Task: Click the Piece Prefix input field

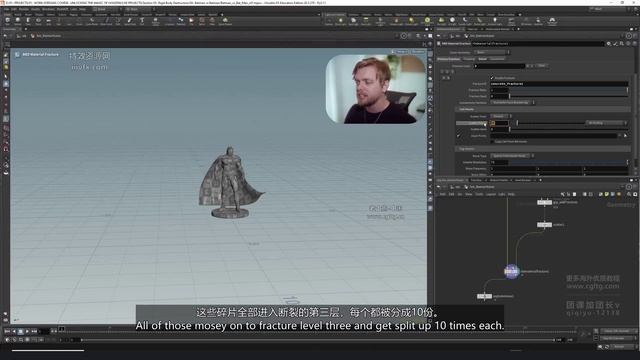Action: pos(559,84)
